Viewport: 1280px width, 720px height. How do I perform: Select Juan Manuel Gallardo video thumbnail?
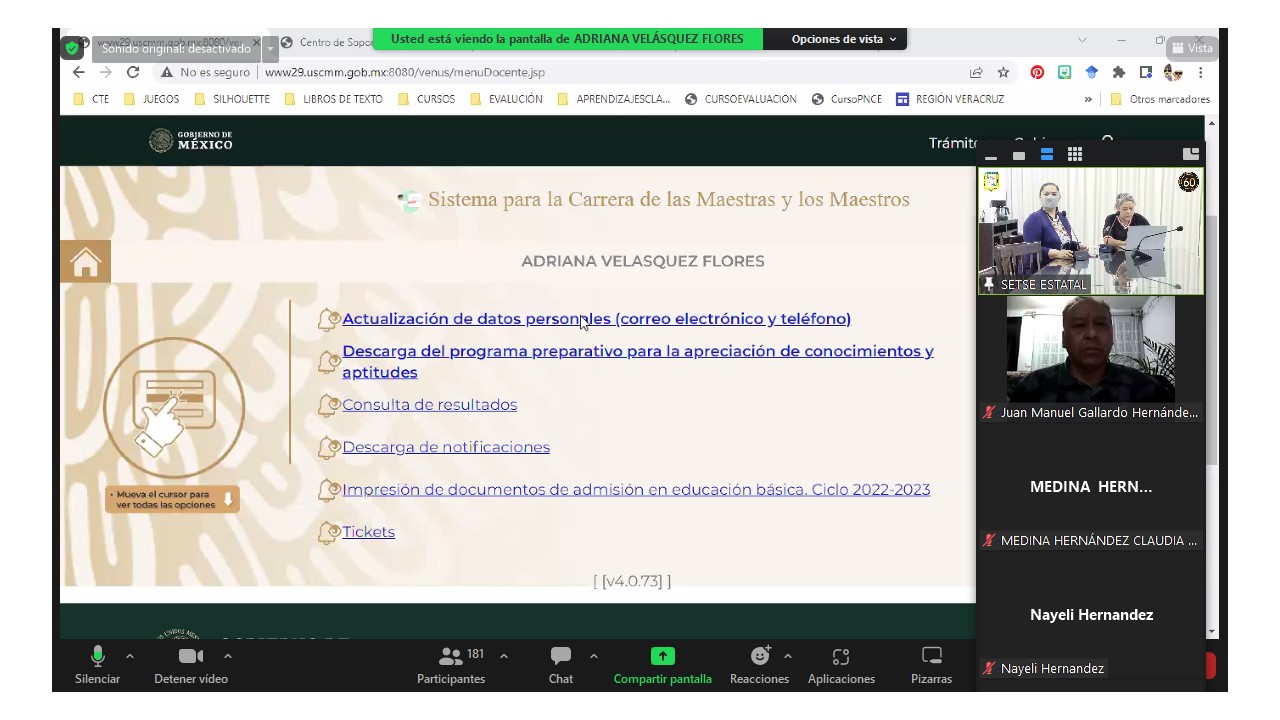click(1091, 359)
